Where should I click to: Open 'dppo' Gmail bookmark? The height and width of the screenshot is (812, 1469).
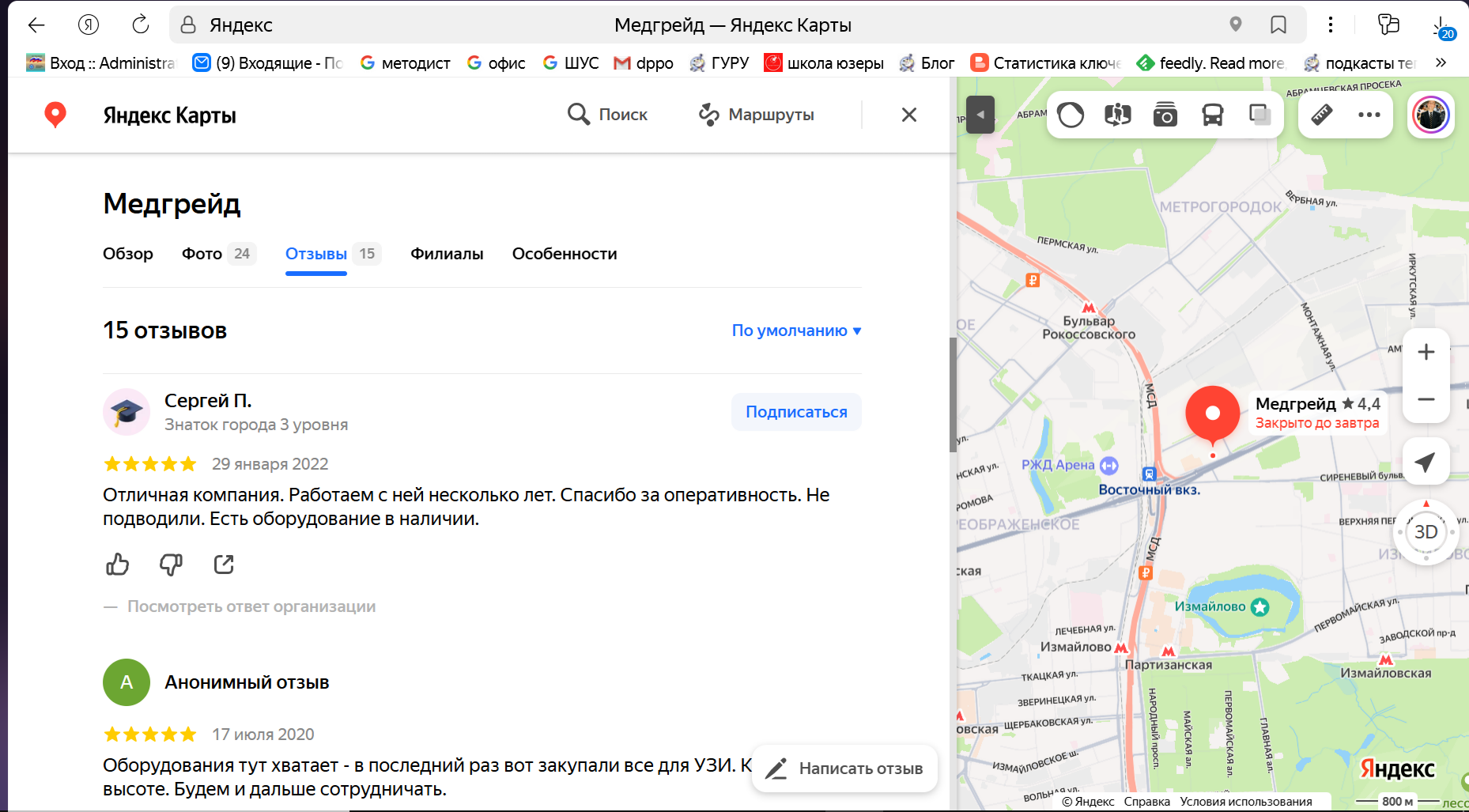point(644,63)
